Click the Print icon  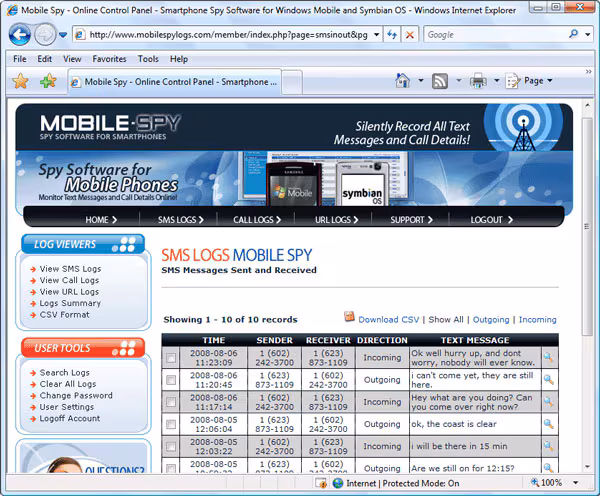[478, 81]
